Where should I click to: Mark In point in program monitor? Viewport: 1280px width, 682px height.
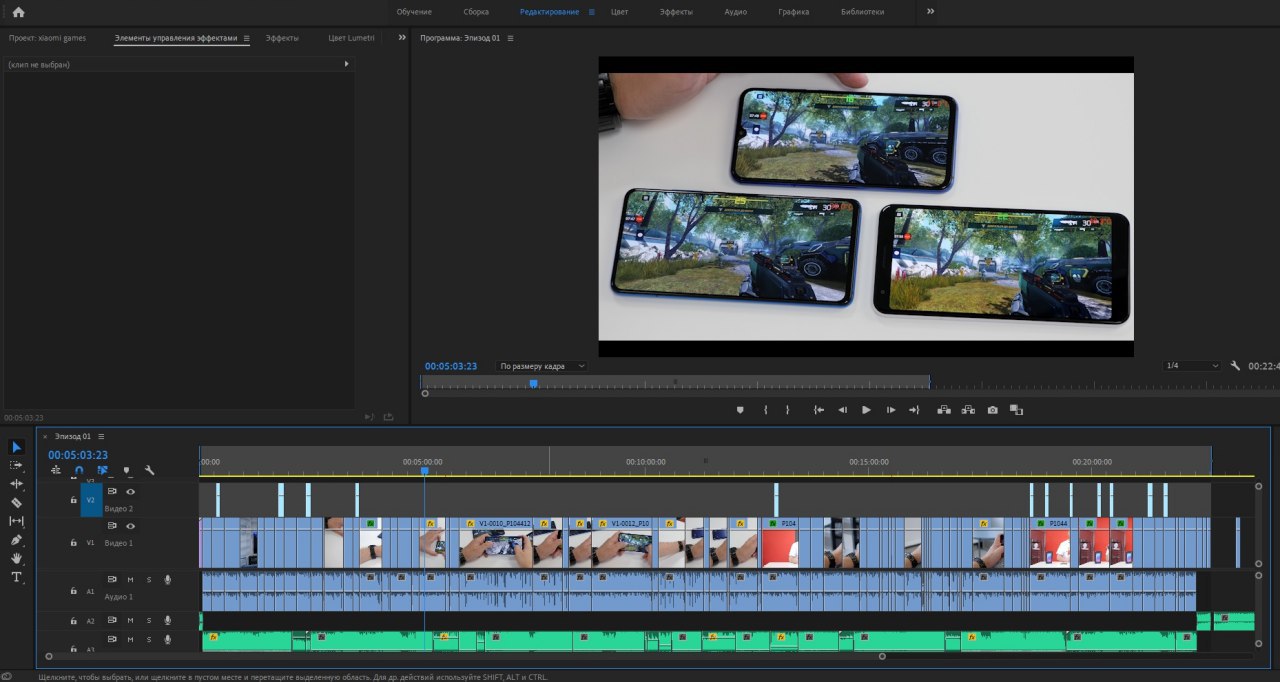[765, 410]
